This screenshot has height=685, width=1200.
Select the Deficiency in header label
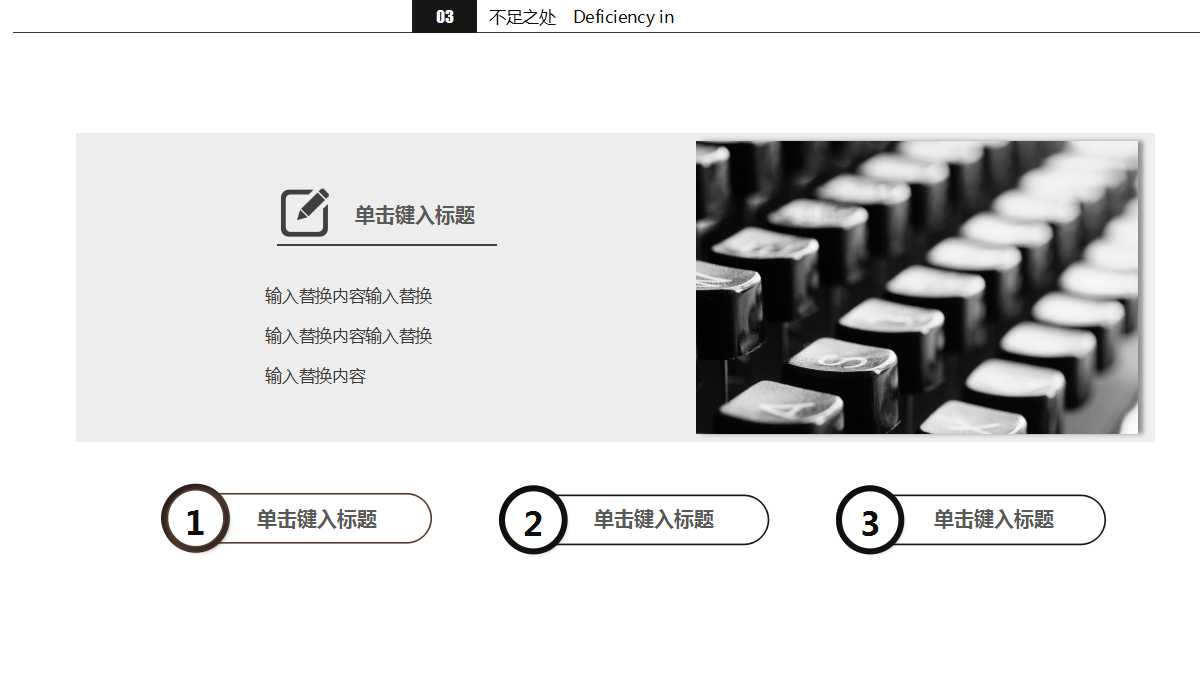click(623, 17)
